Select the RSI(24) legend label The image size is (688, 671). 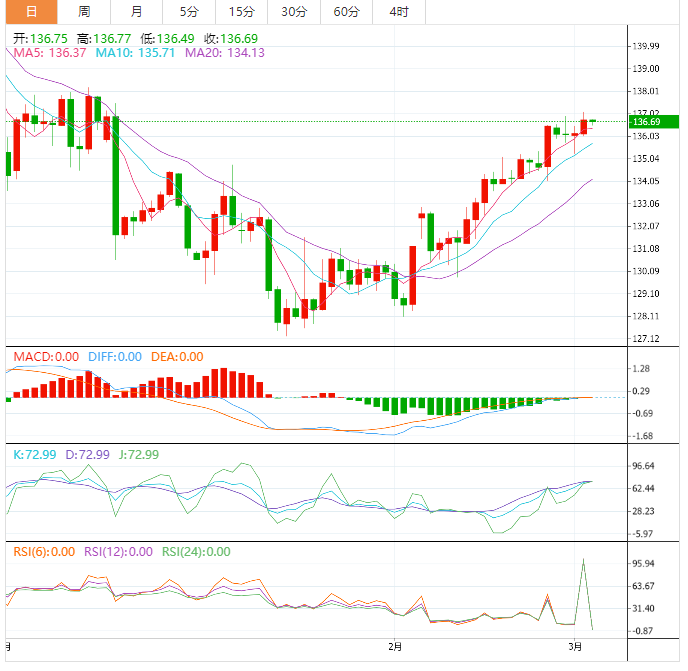(197, 552)
